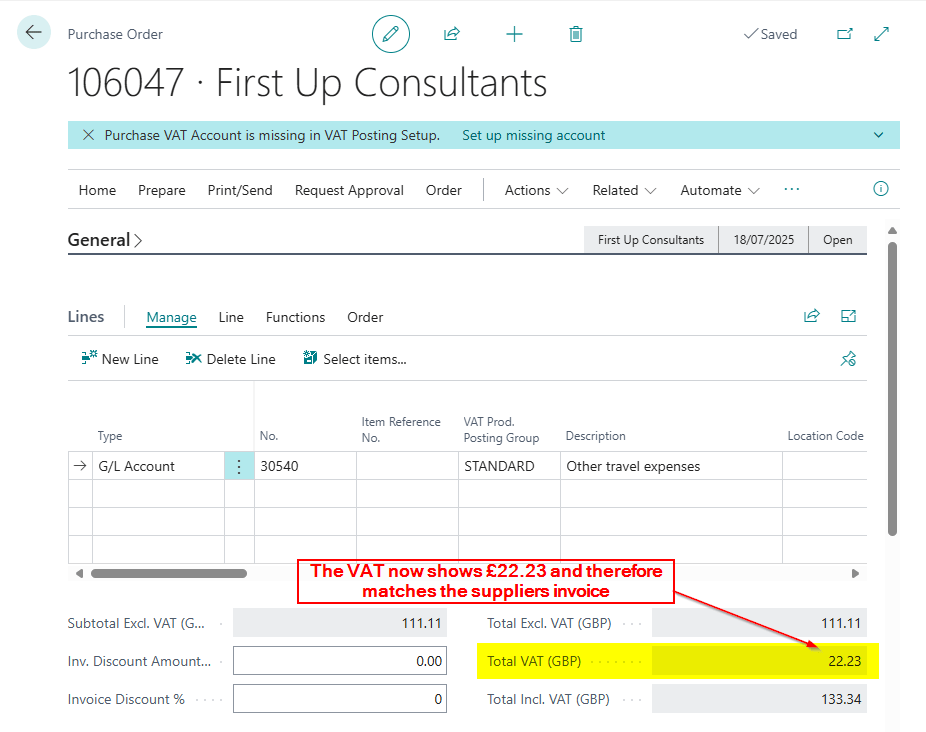Open the Related dropdown menu

click(624, 190)
